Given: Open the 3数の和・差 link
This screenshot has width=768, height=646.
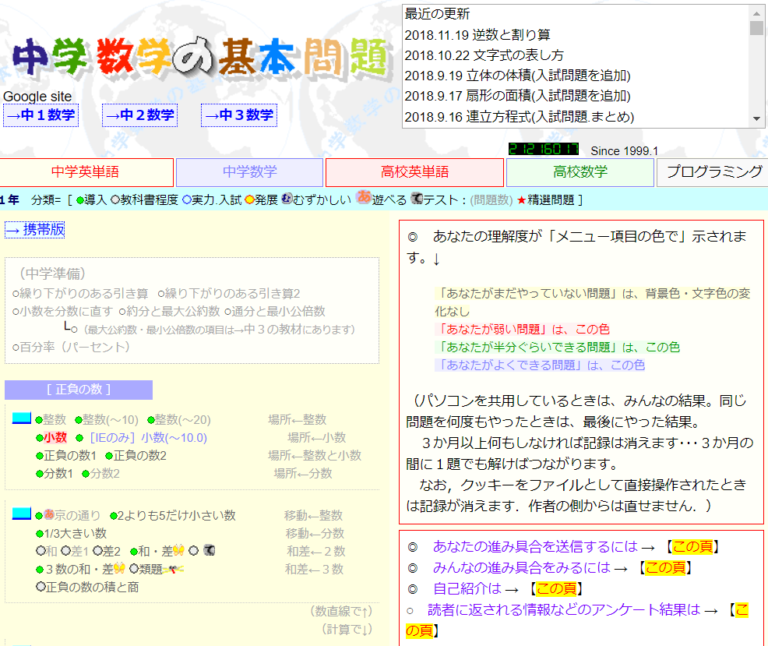Looking at the screenshot, I should [x=79, y=569].
